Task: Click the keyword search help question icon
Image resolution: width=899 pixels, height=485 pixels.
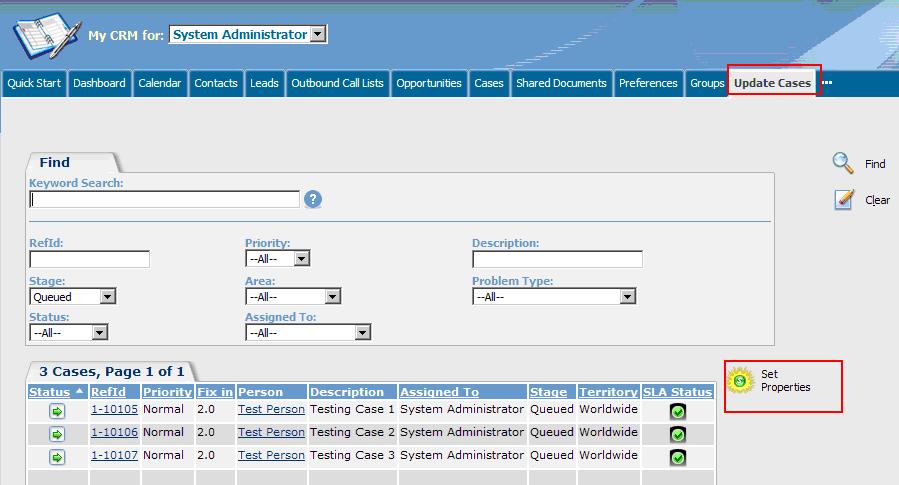Action: (312, 200)
